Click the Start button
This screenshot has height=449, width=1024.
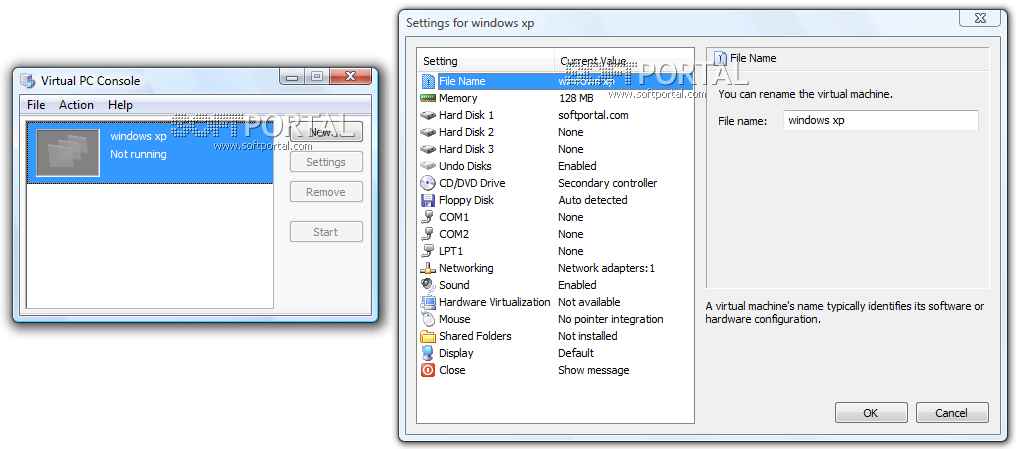click(x=326, y=232)
